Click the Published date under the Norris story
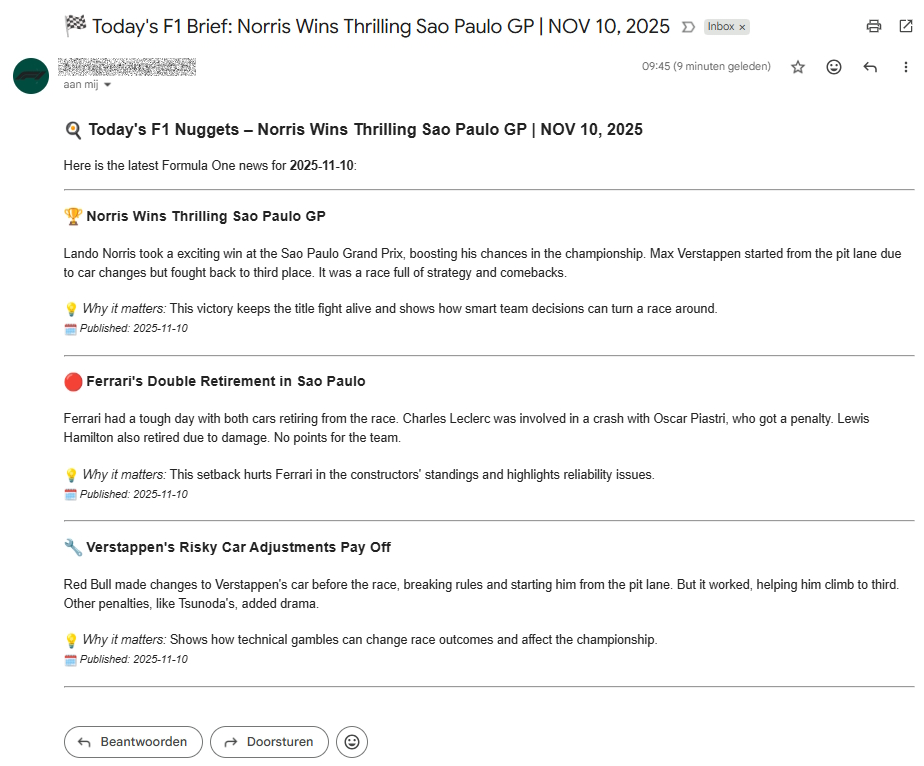 point(134,328)
